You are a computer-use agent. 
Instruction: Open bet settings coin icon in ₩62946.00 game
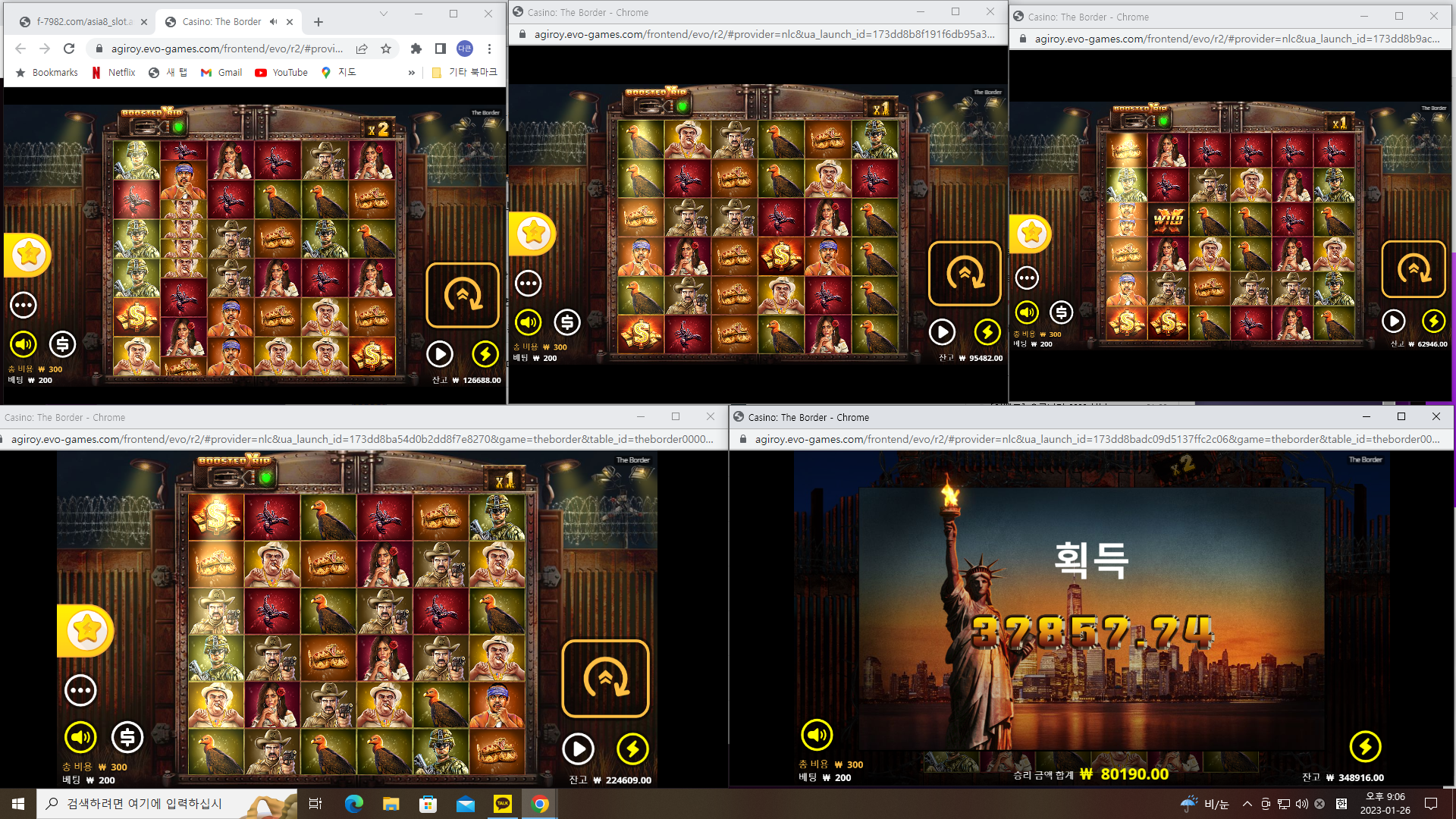(x=1062, y=312)
